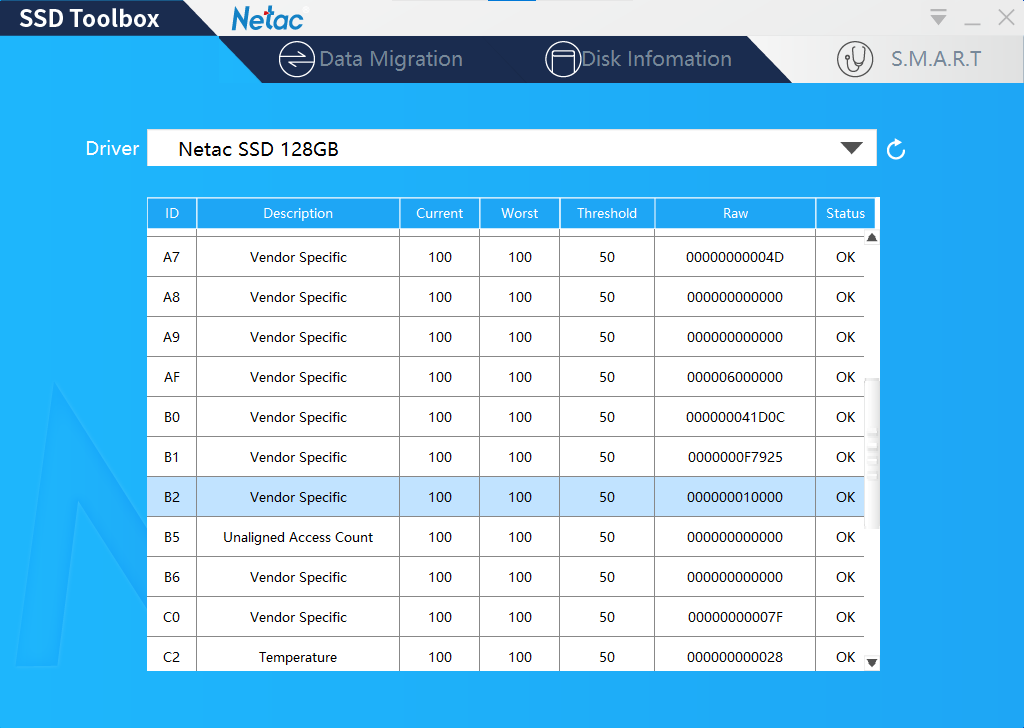The image size is (1024, 728).
Task: Open the Disk Infomation tab
Action: pos(638,59)
